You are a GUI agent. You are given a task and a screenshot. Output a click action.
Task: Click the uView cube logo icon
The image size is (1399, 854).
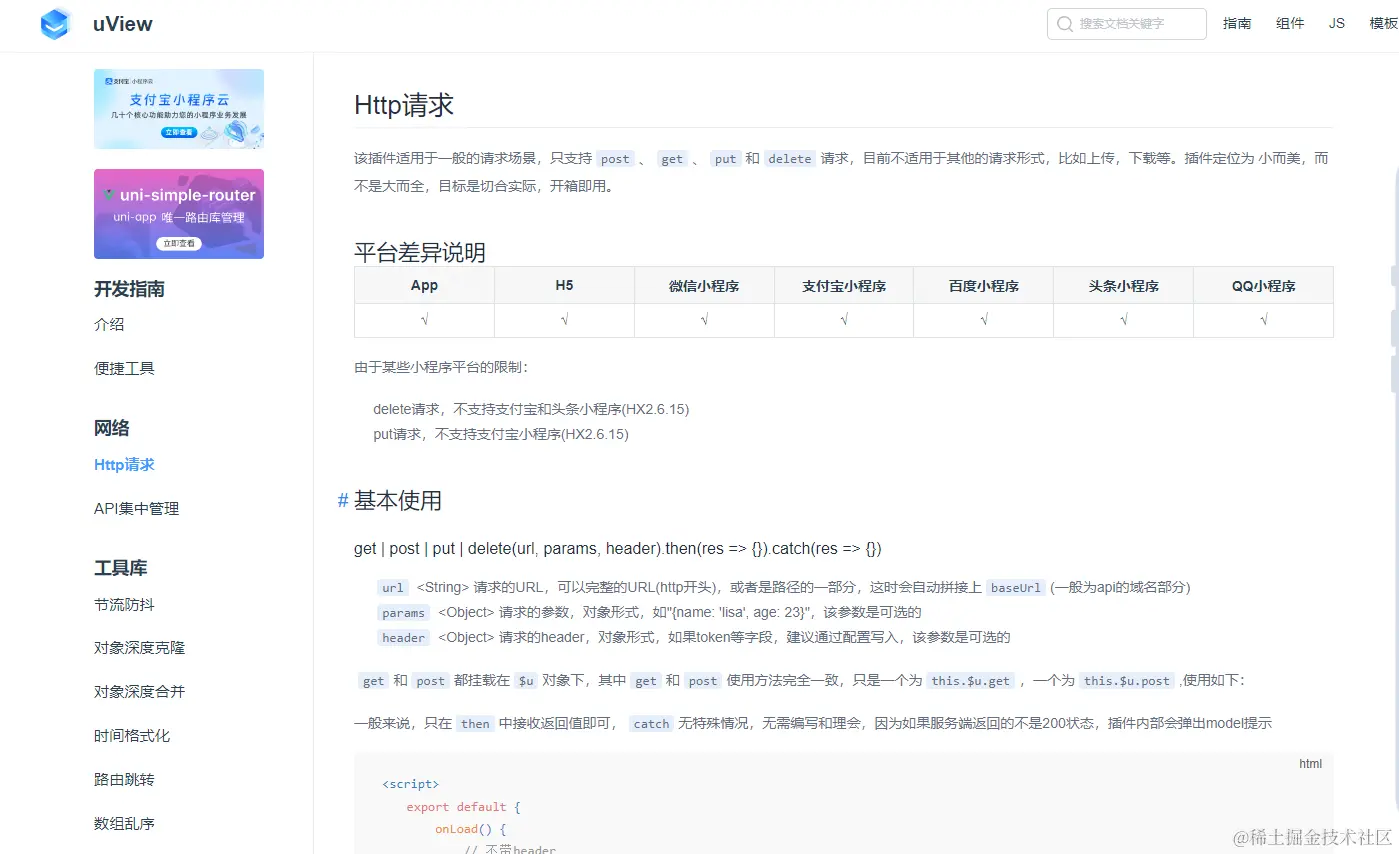tap(56, 24)
